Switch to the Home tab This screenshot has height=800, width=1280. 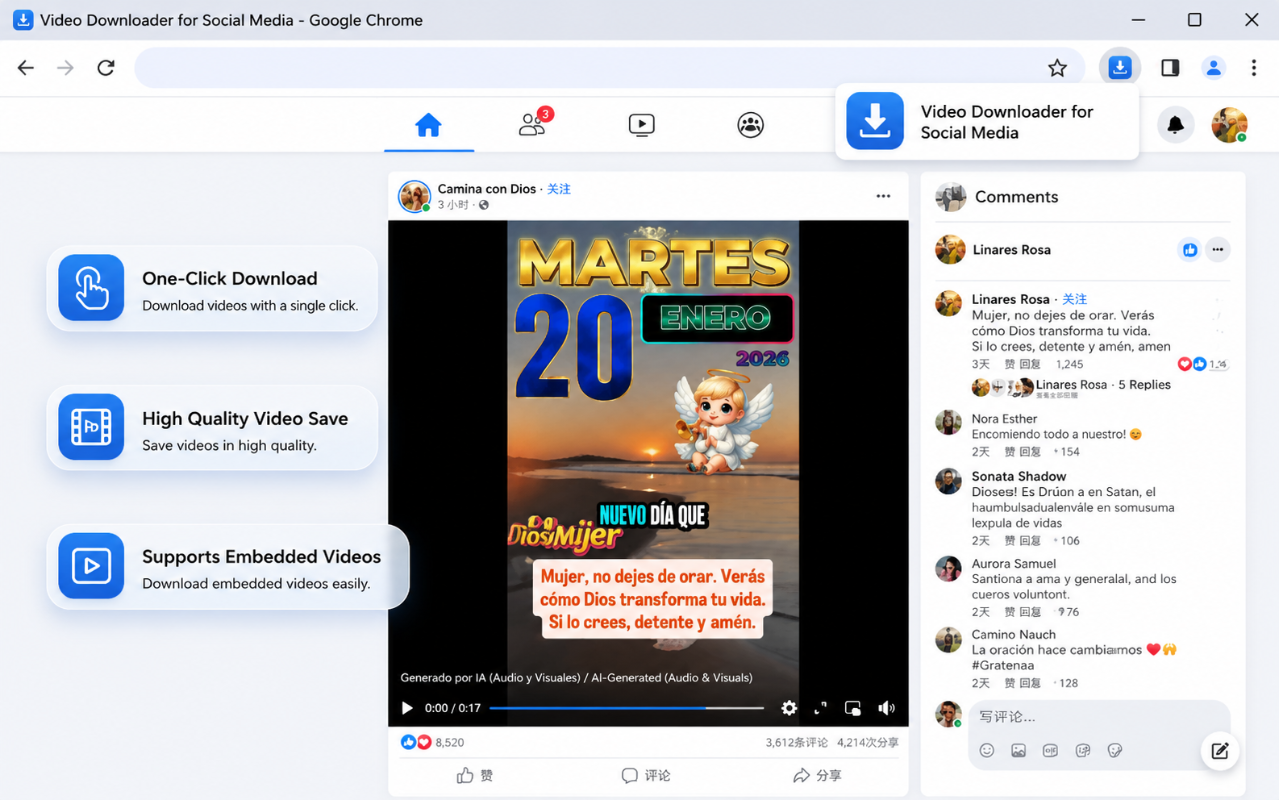(428, 125)
